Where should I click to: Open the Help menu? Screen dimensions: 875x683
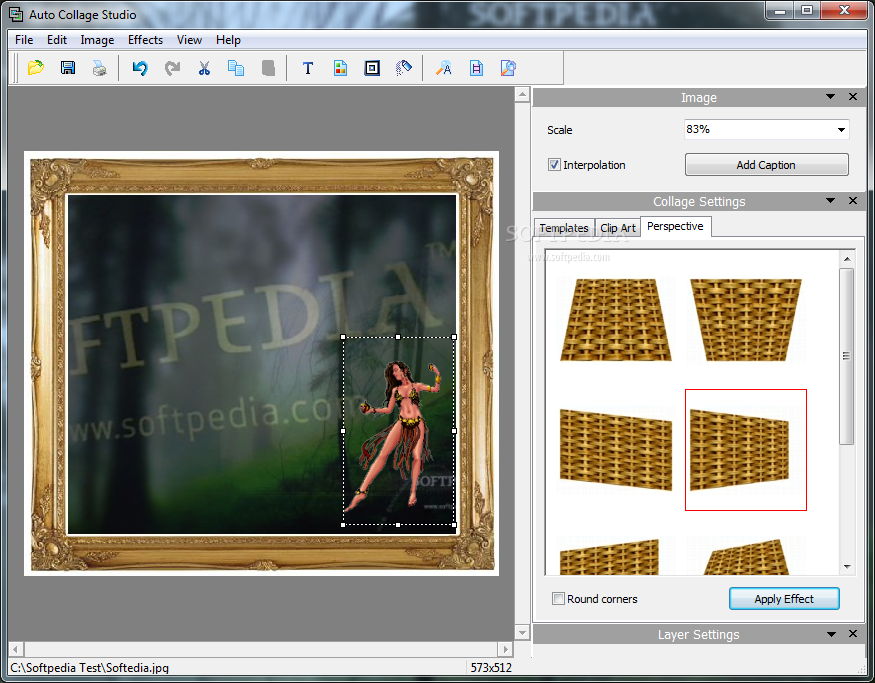[228, 40]
